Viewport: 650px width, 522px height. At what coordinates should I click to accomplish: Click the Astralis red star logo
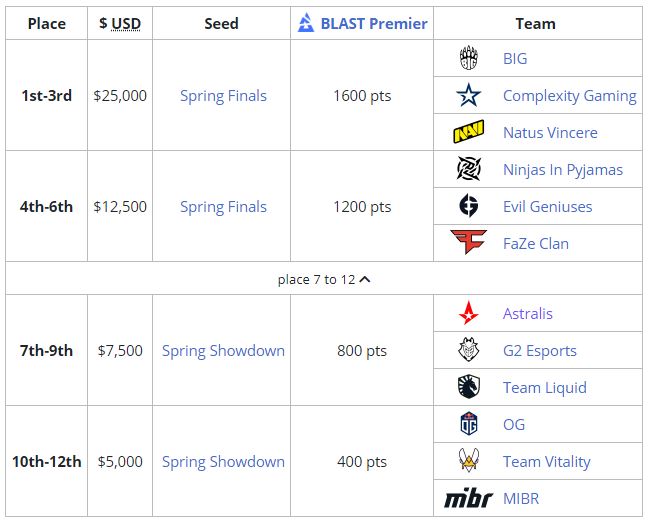tap(468, 314)
